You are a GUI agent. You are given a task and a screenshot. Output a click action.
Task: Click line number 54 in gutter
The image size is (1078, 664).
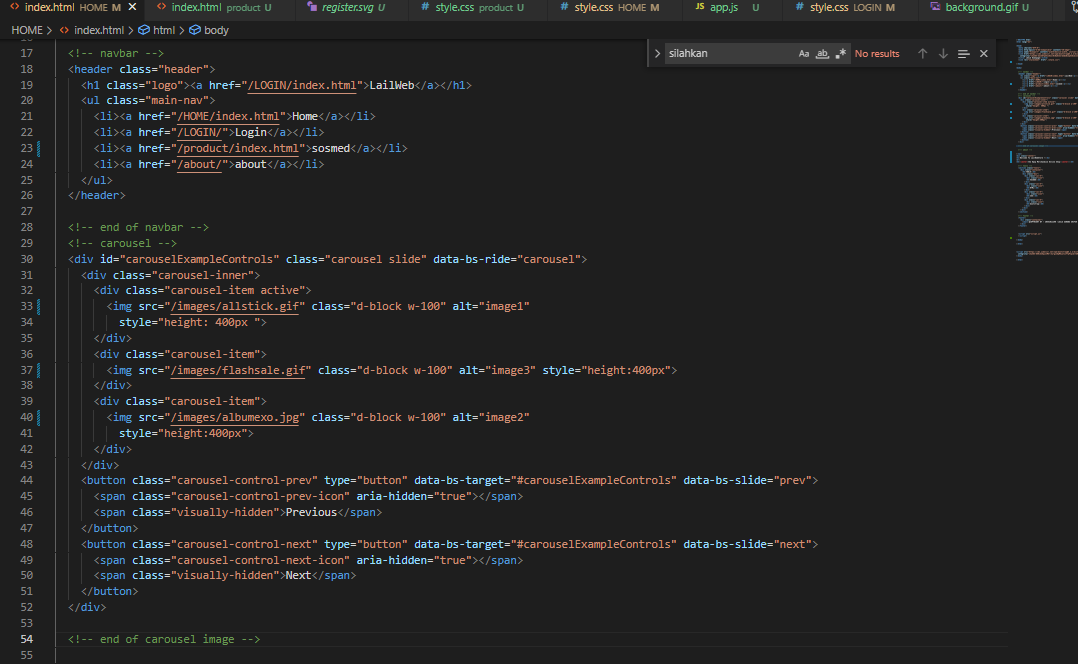point(26,639)
